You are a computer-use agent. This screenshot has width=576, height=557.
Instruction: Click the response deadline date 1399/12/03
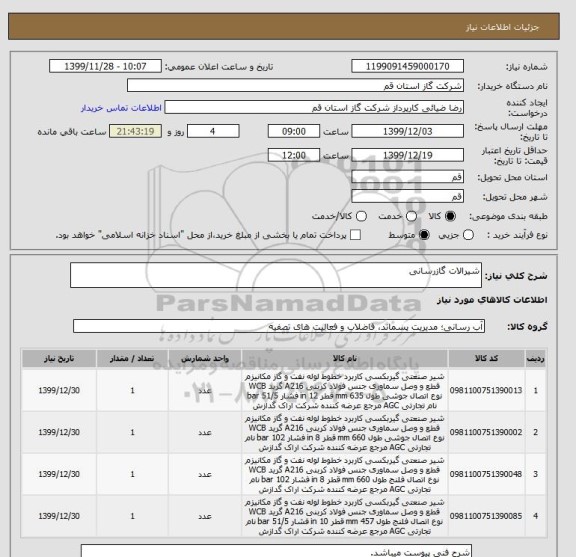coord(407,131)
